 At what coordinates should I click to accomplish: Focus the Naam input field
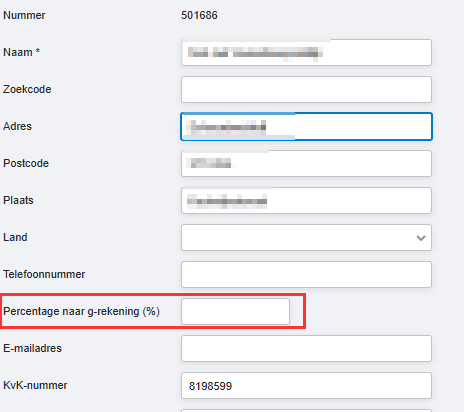[306, 52]
